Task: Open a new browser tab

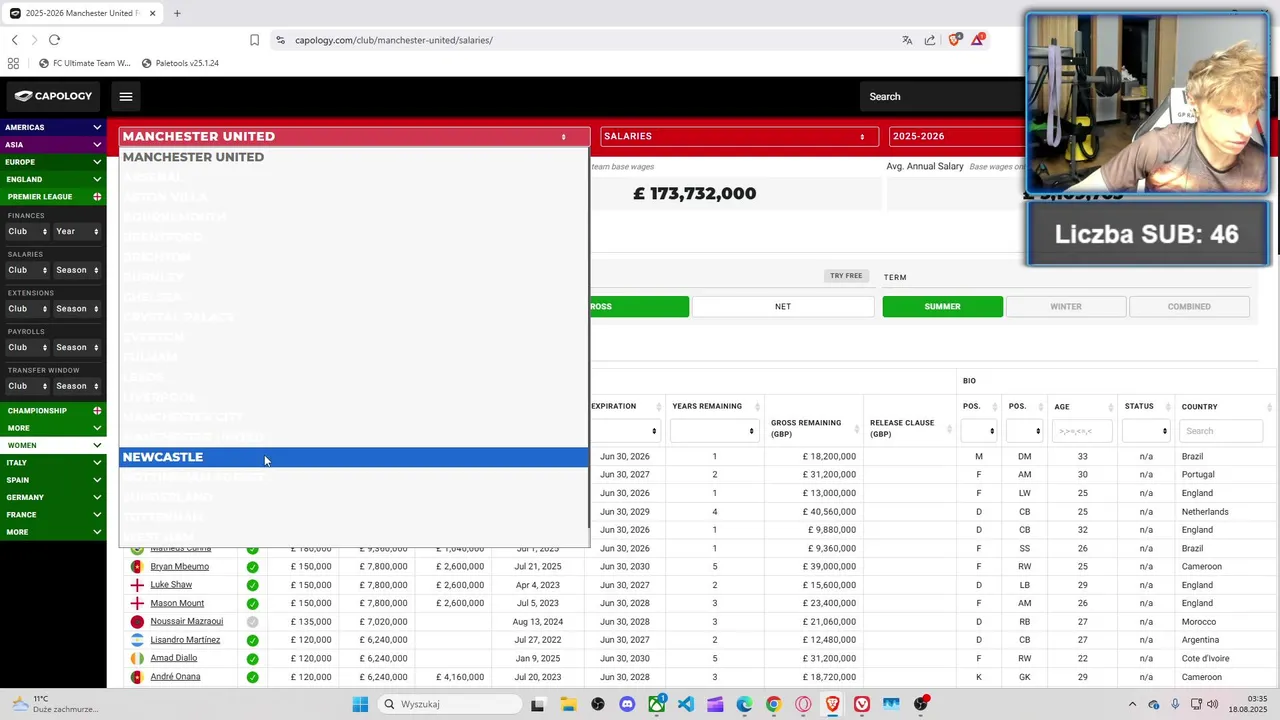Action: click(x=177, y=13)
